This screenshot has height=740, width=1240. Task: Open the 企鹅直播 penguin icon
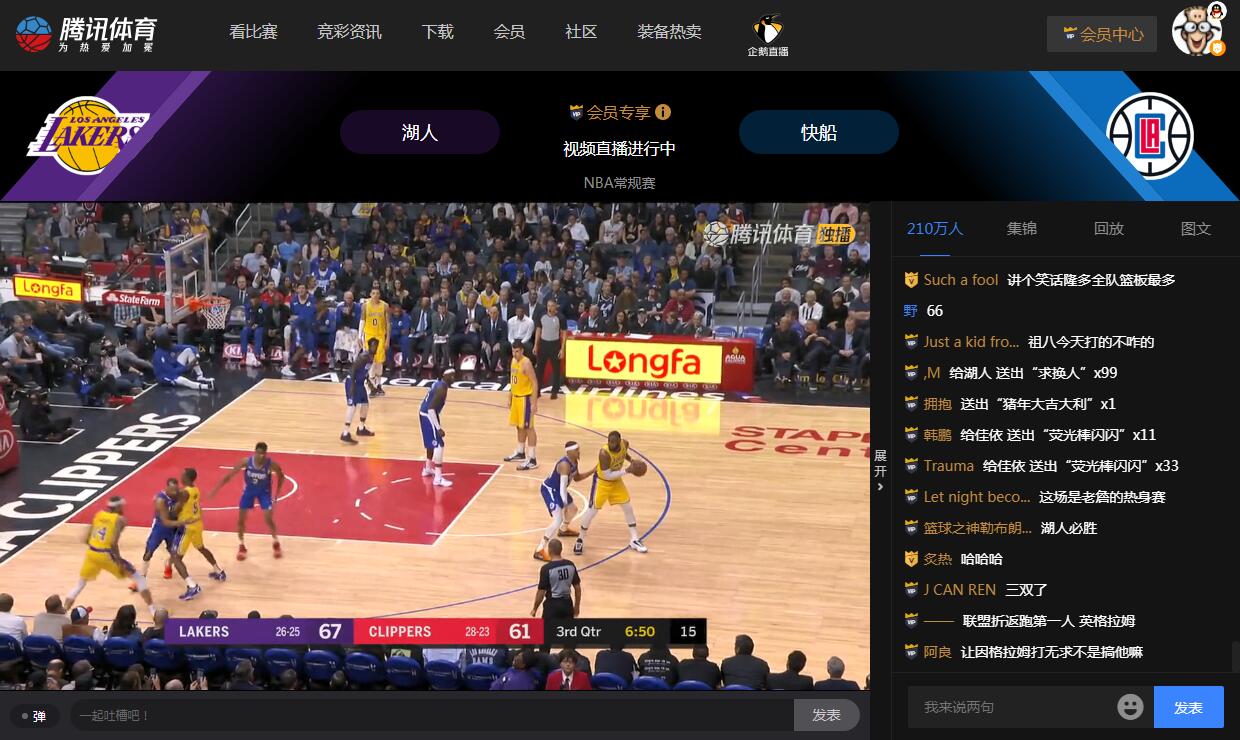click(x=768, y=35)
